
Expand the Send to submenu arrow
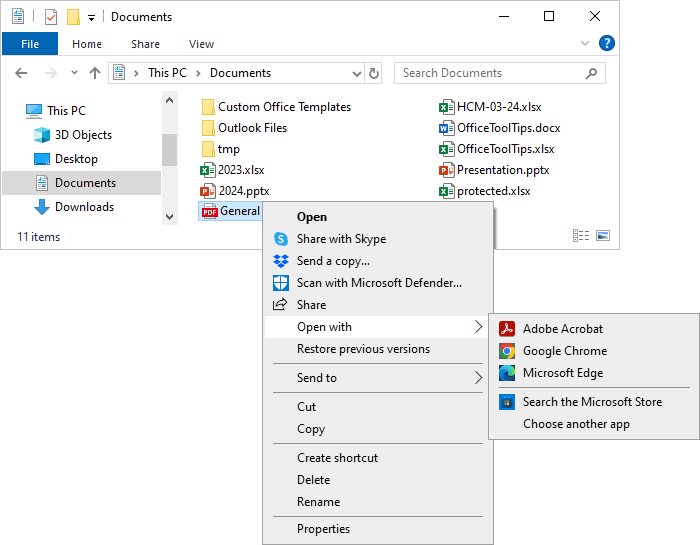coord(478,378)
